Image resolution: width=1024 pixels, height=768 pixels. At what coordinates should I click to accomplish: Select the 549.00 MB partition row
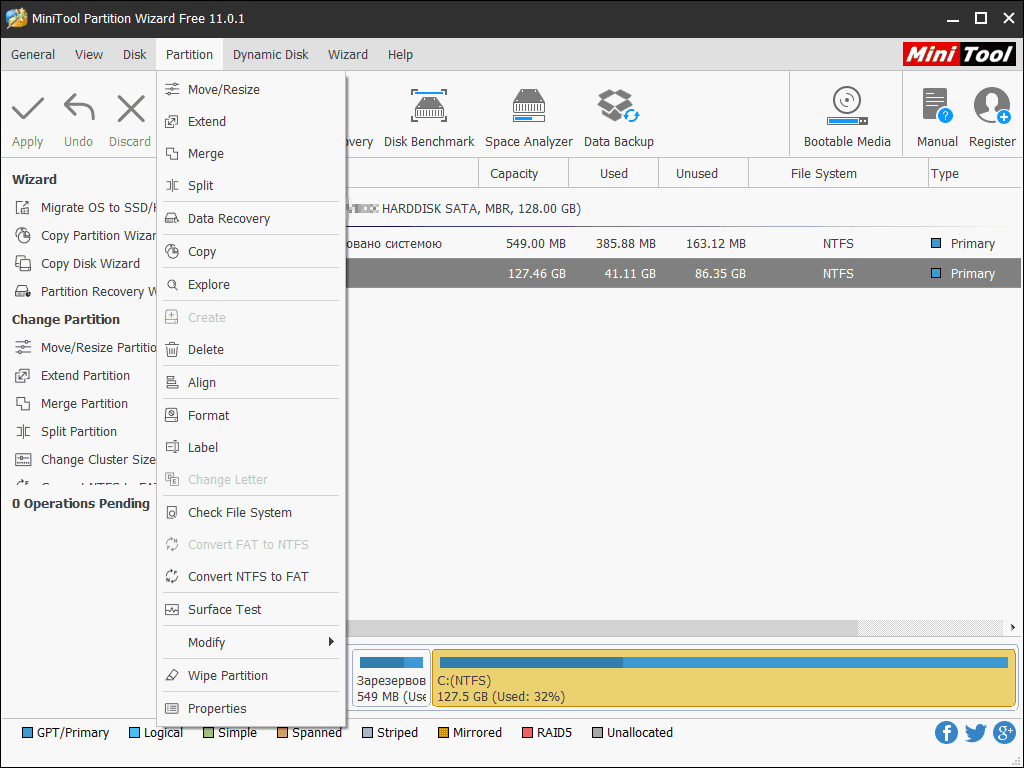[683, 244]
